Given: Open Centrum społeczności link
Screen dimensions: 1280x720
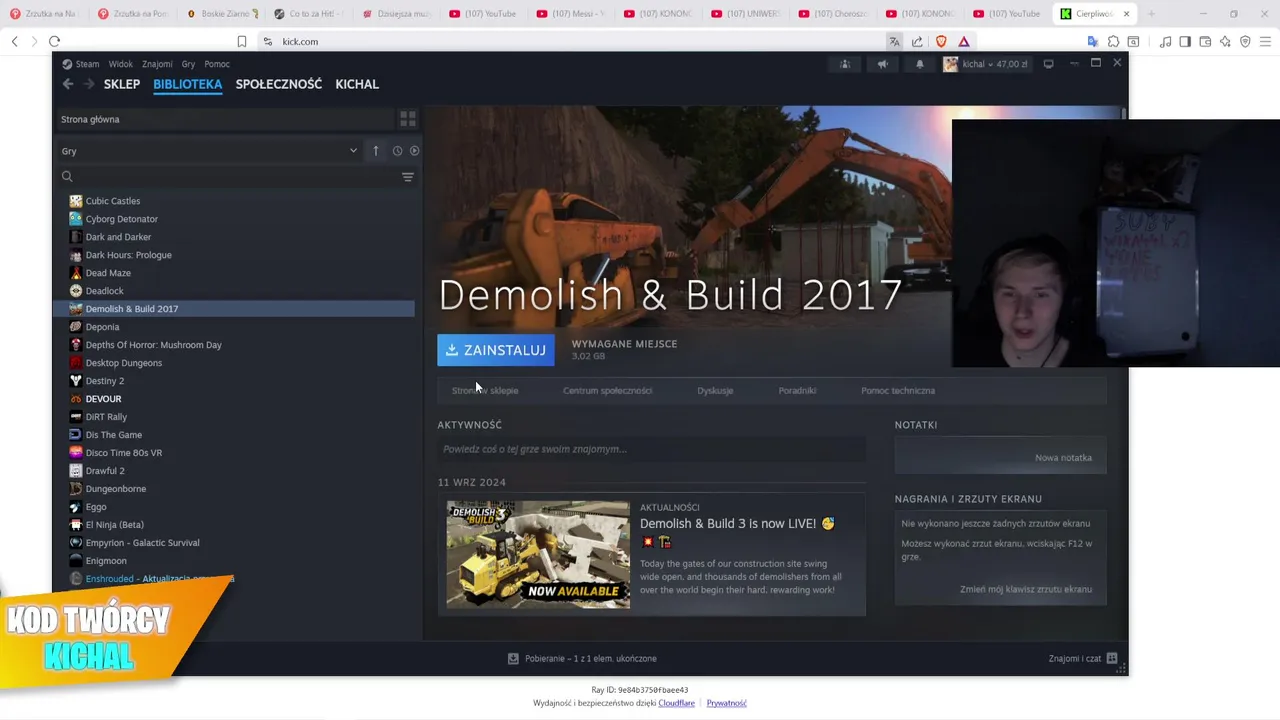Looking at the screenshot, I should coord(607,390).
